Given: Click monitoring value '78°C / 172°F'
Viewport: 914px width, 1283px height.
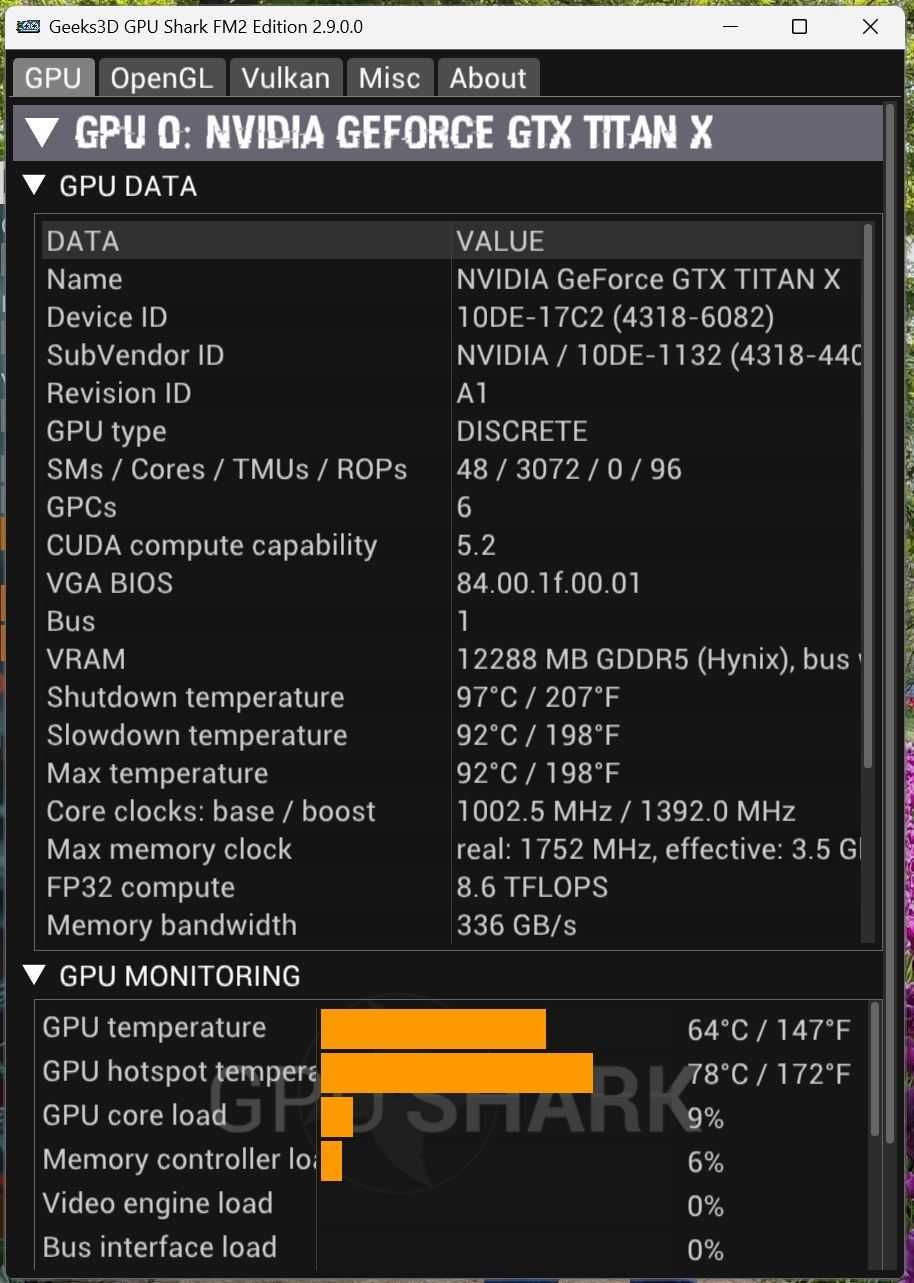Looking at the screenshot, I should (769, 1074).
